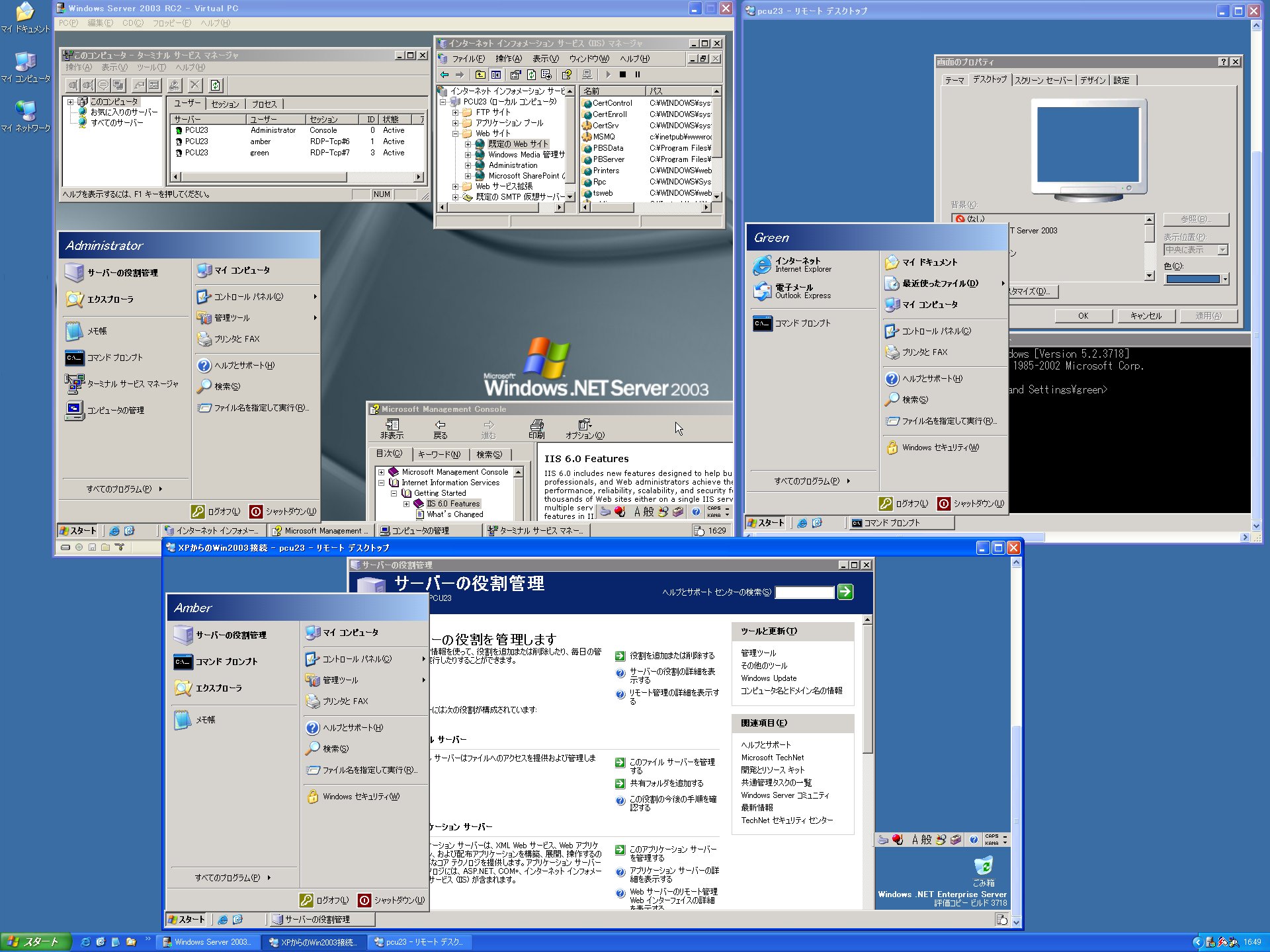The width and height of the screenshot is (1270, 952).
Task: Click the IIS Manager stop button icon
Action: click(622, 75)
